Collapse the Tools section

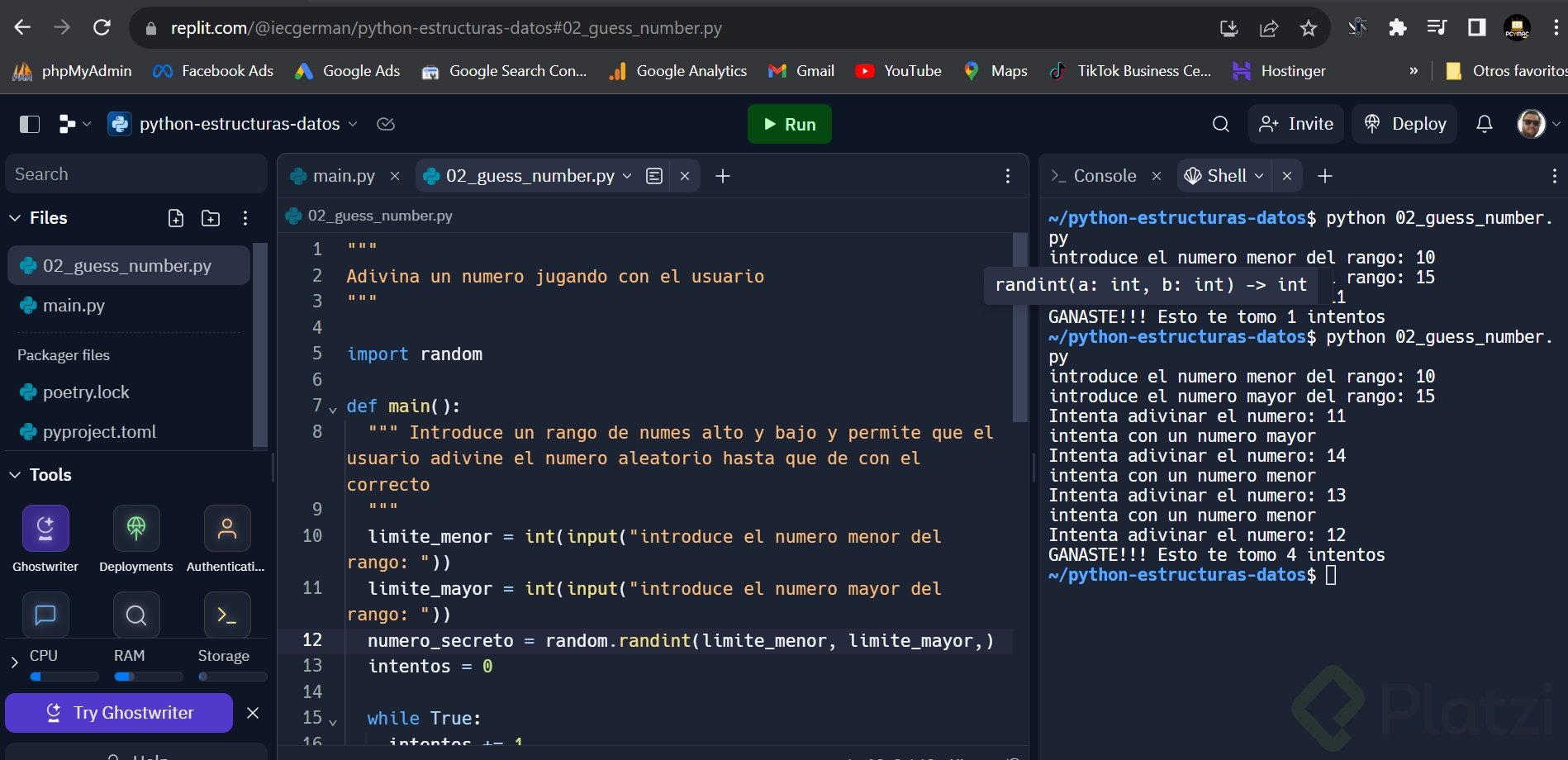(x=15, y=475)
